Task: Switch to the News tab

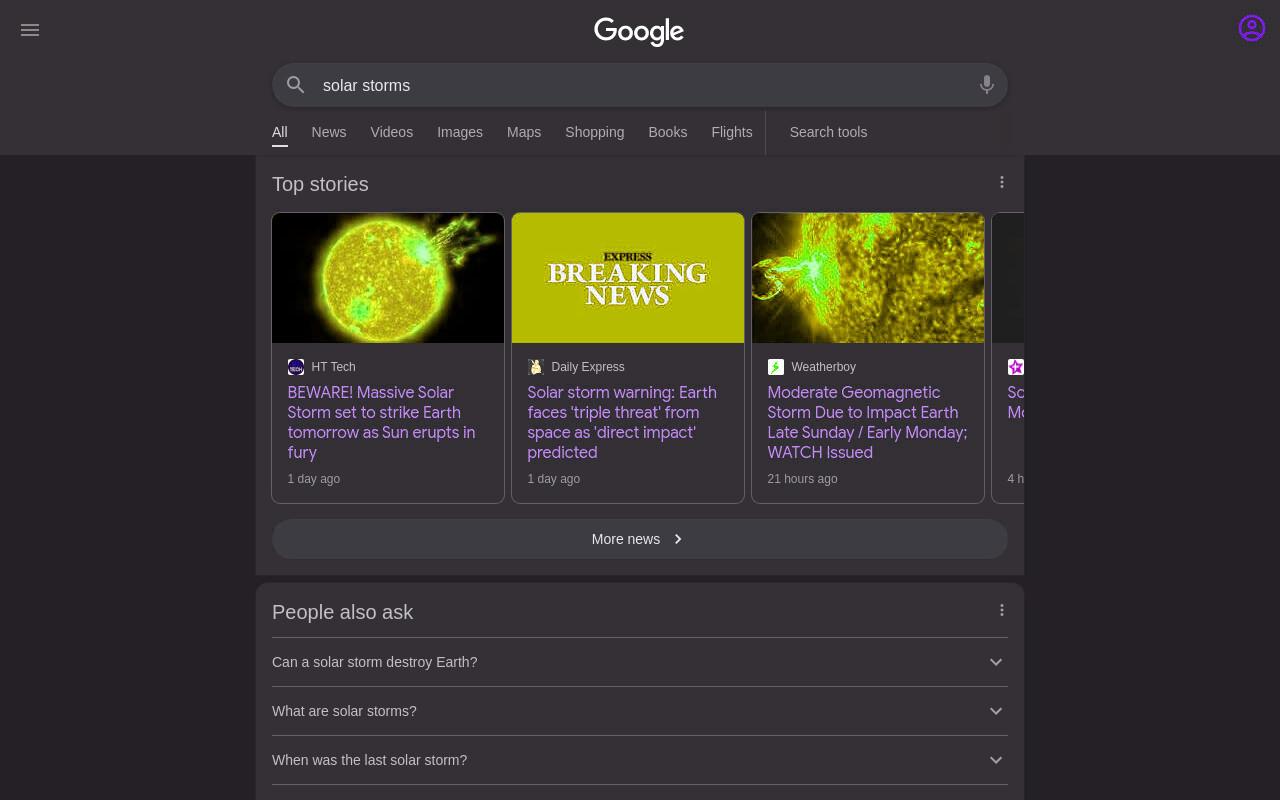Action: [329, 132]
